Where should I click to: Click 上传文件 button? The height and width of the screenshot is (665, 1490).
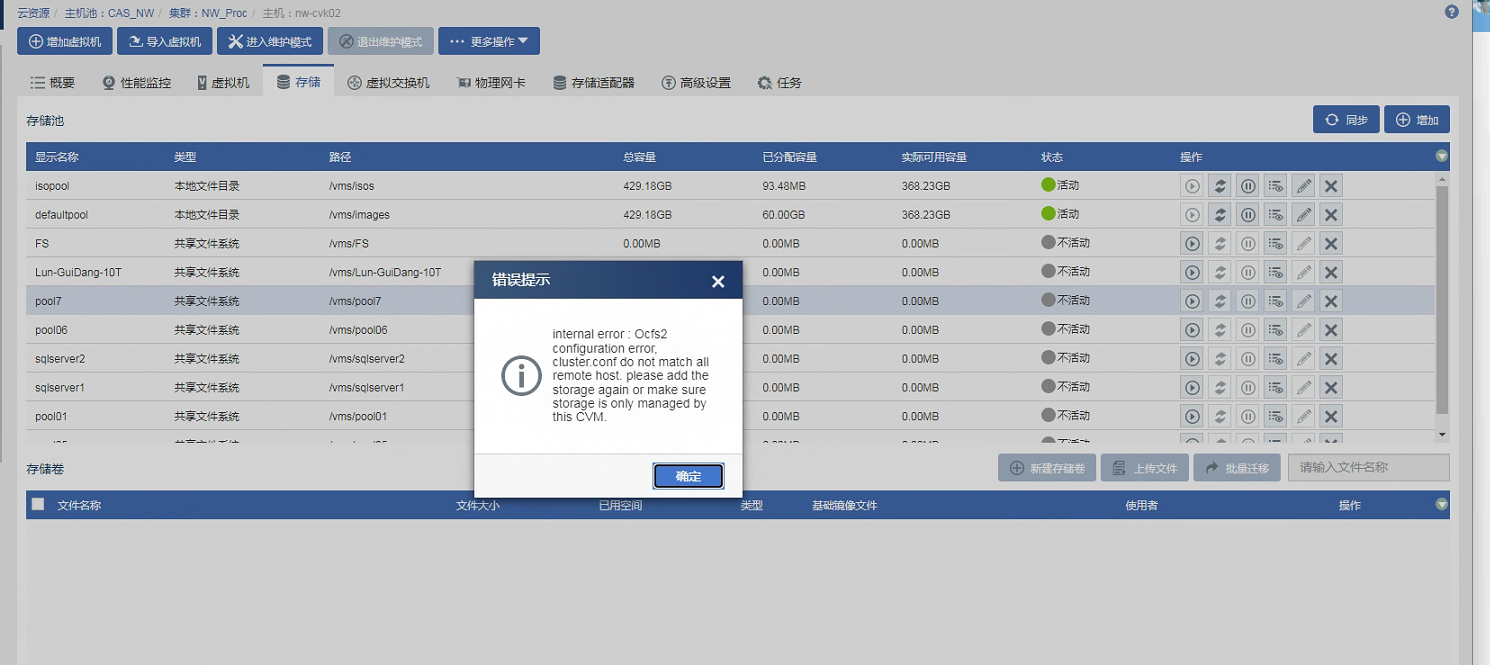pyautogui.click(x=1144, y=468)
